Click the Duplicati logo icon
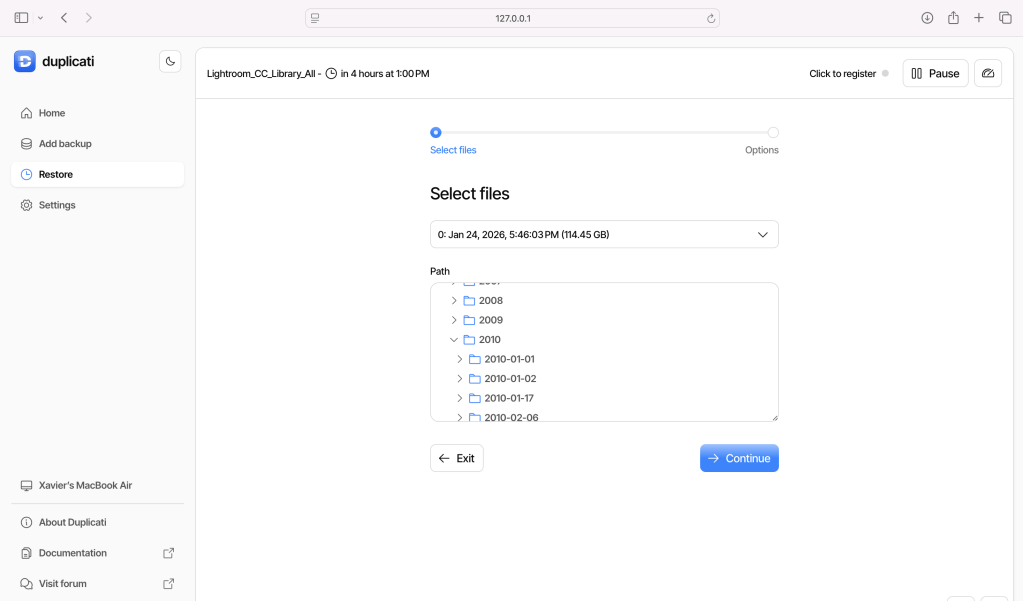The width and height of the screenshot is (1023, 601). point(25,61)
